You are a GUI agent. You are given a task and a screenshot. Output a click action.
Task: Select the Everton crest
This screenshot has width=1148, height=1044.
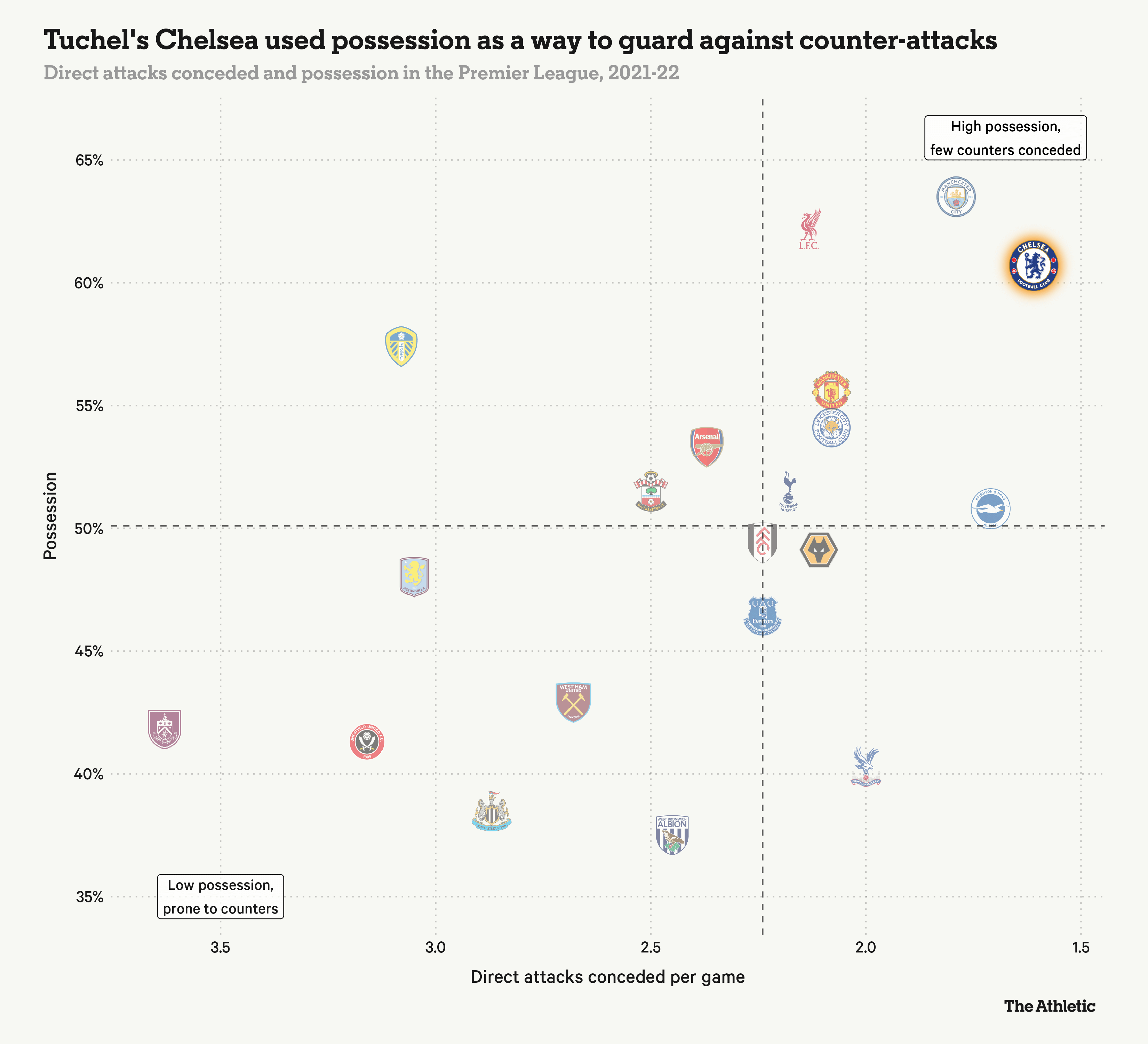(763, 616)
